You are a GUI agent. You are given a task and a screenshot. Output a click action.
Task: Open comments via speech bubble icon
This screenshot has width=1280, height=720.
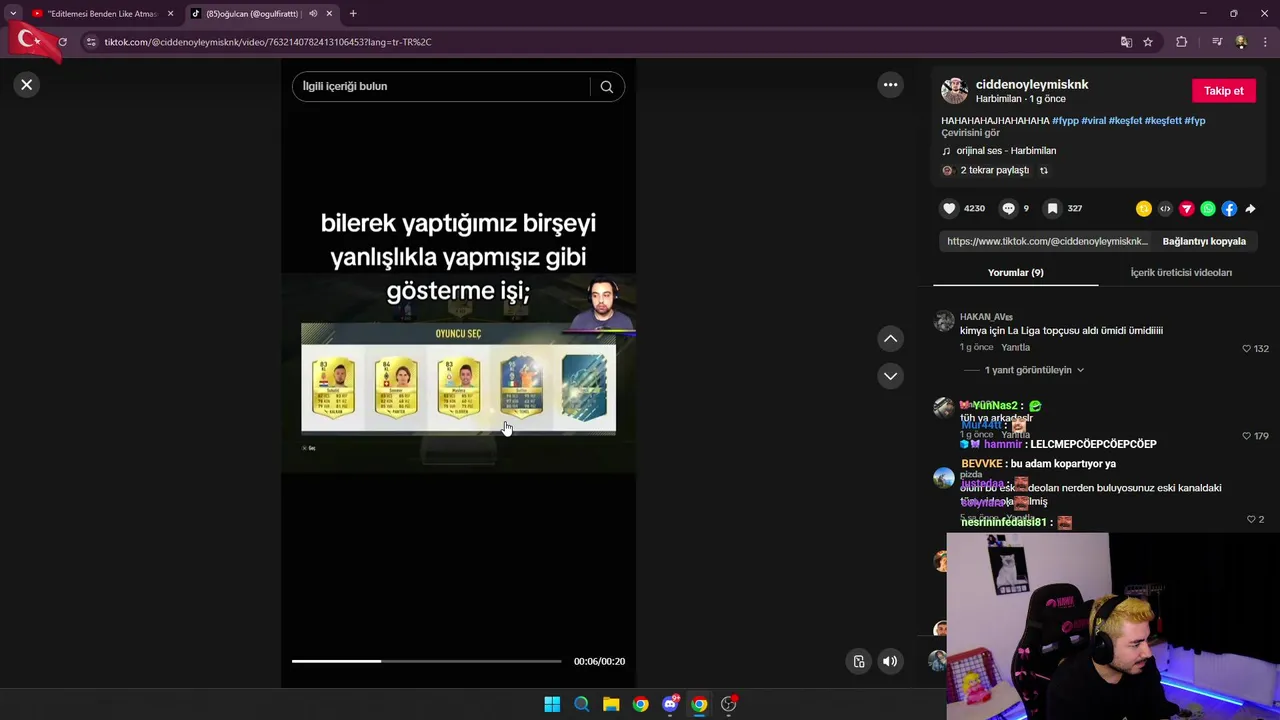tap(1009, 208)
